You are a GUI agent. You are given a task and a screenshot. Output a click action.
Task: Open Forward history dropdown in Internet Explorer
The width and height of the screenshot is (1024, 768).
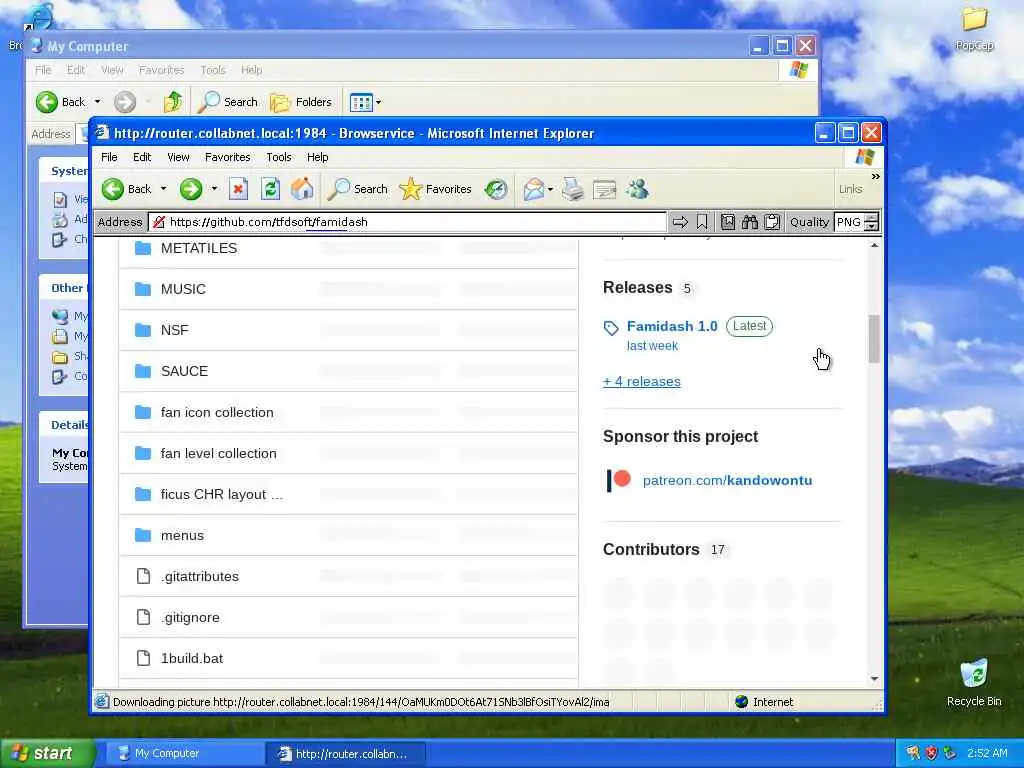(214, 189)
